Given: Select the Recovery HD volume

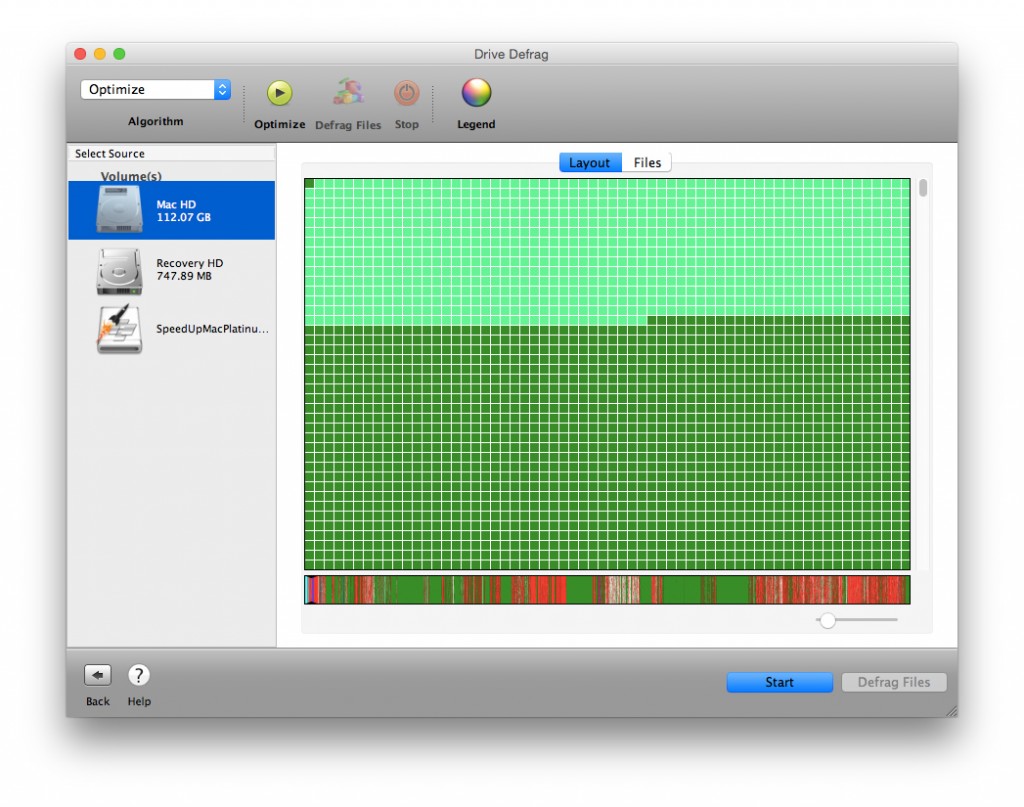Looking at the screenshot, I should 172,270.
